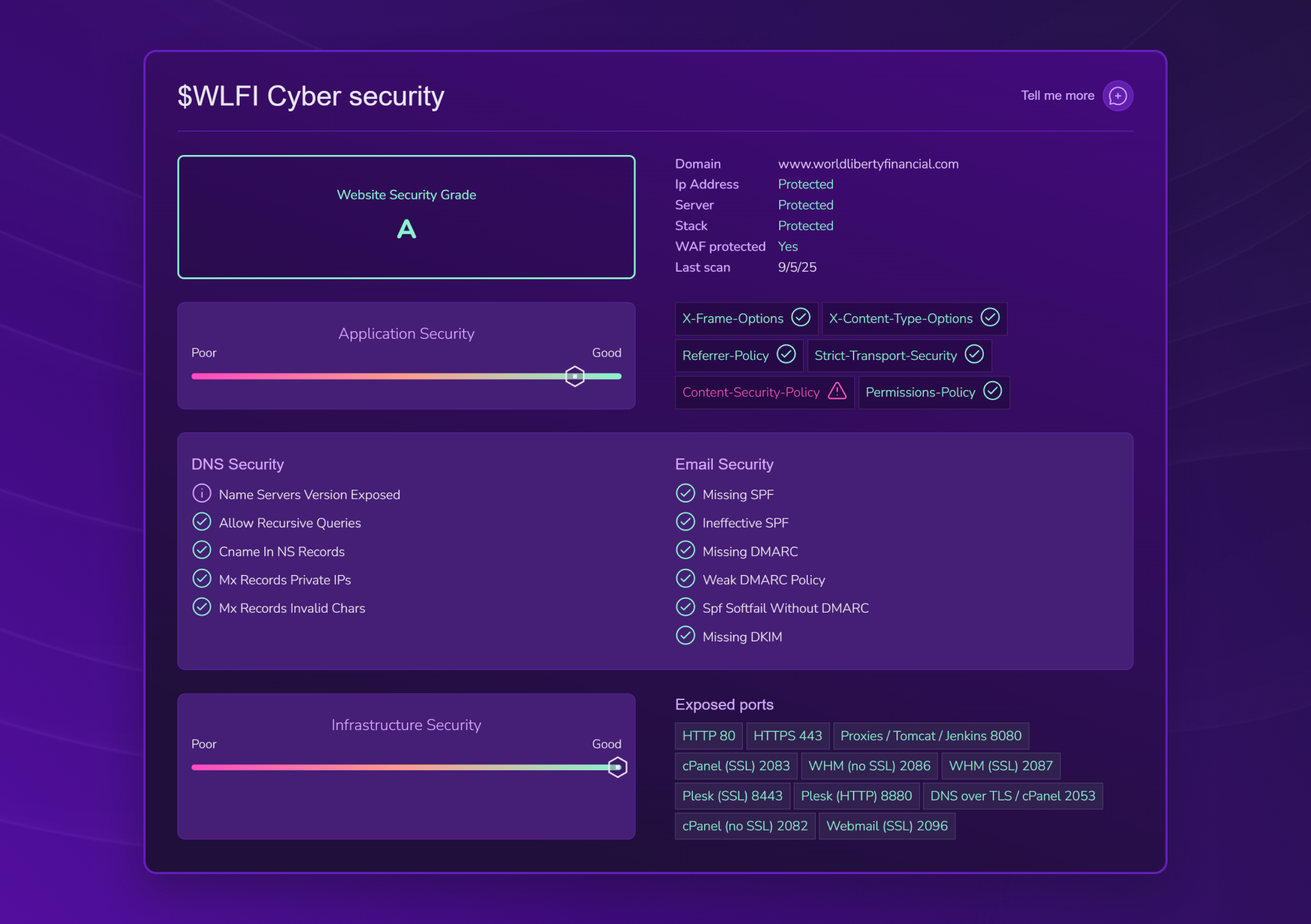Image resolution: width=1311 pixels, height=924 pixels.
Task: Click the Website Security Grade A card
Action: click(406, 217)
